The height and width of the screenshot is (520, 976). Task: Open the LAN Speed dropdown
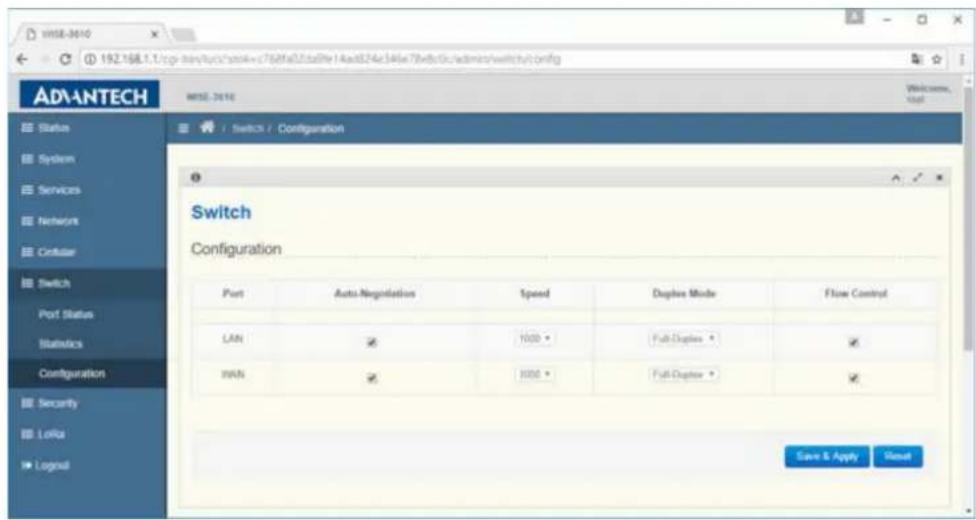click(535, 339)
